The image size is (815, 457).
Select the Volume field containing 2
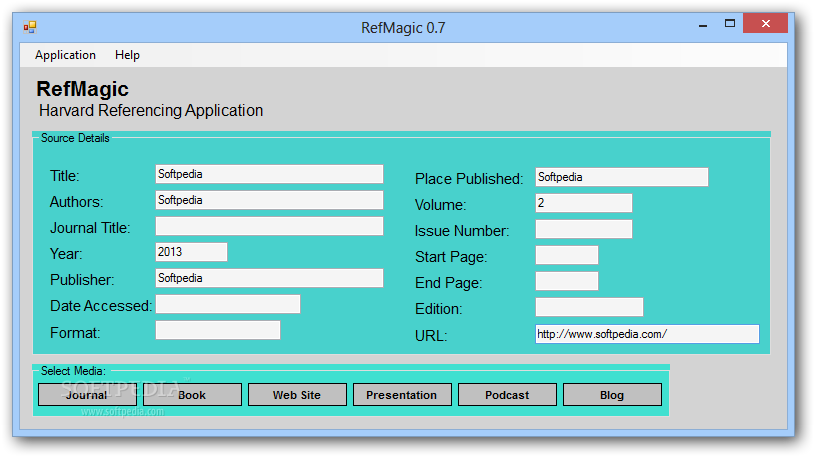(x=584, y=203)
